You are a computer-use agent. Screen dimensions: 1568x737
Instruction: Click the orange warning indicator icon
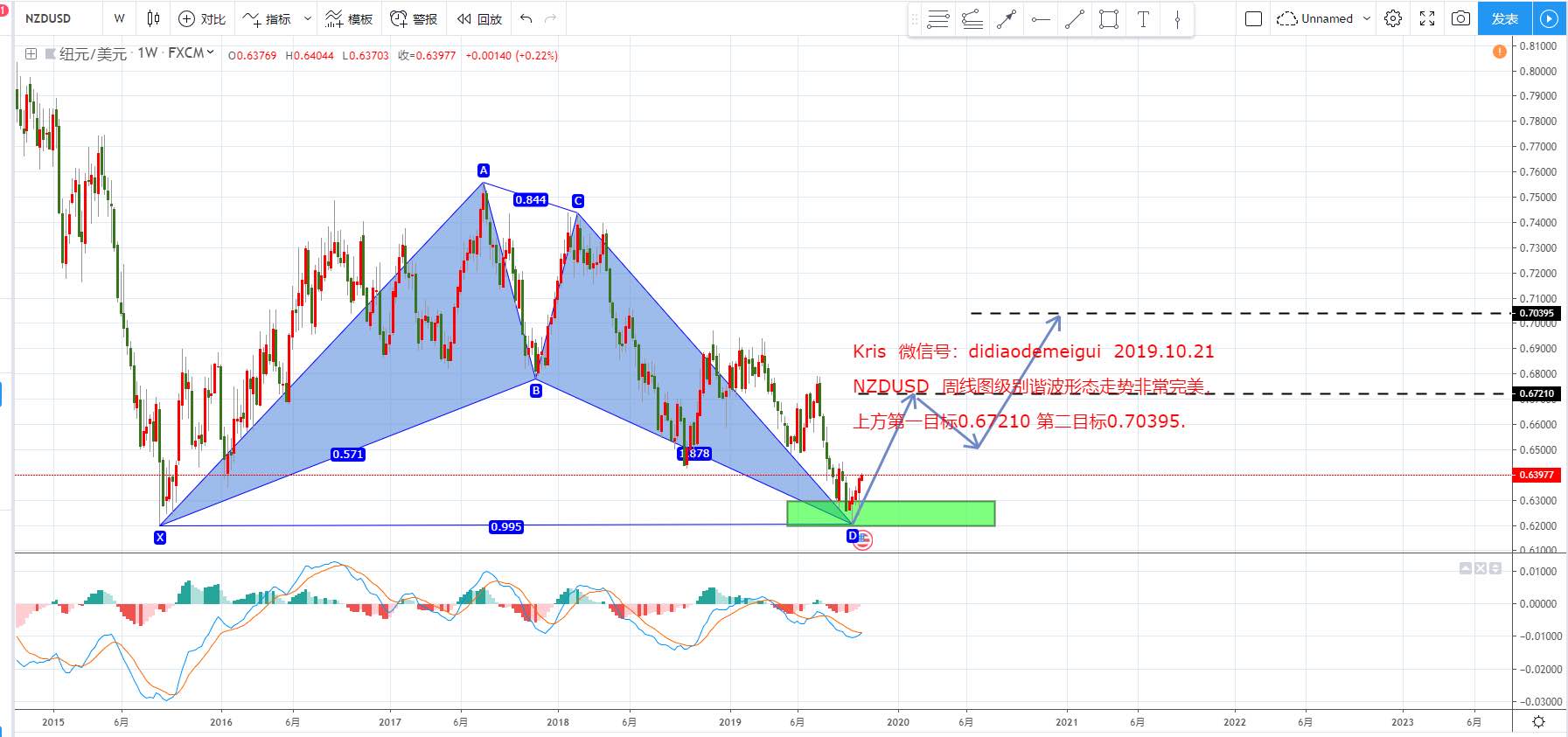(1499, 52)
